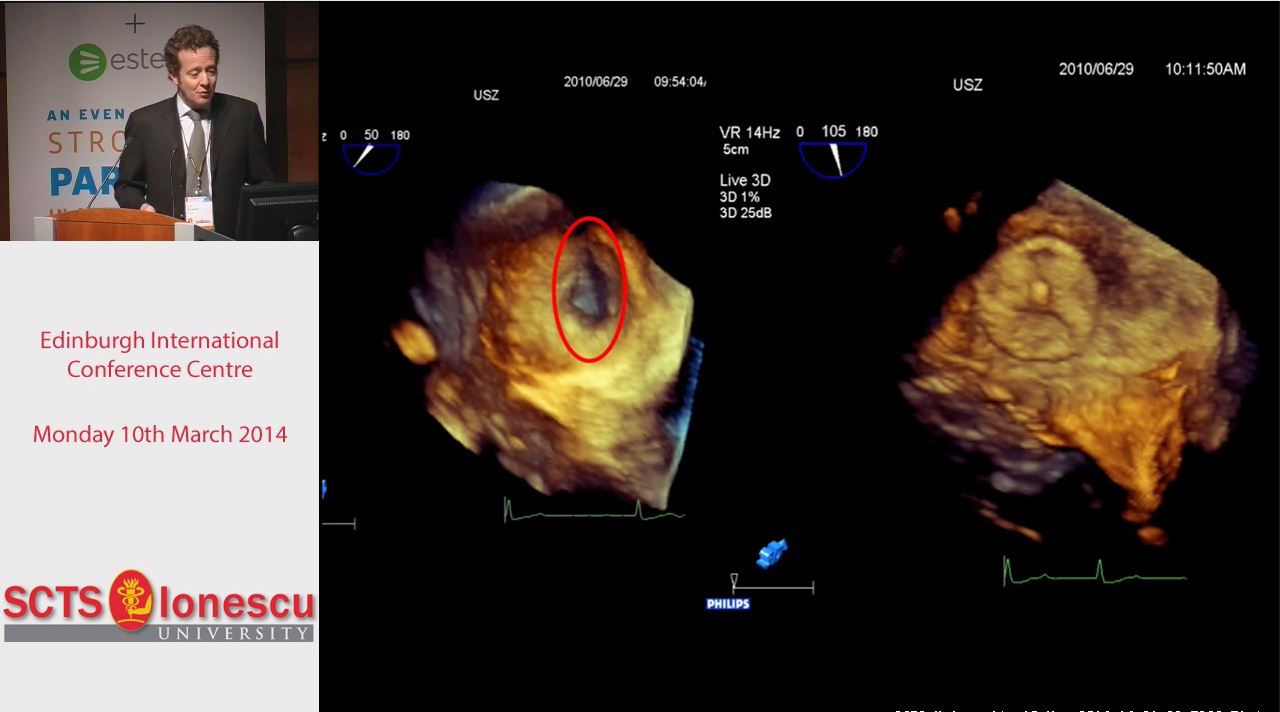
Task: Click the "USZ" label under the 10:11:50AM timestamp
Action: tap(967, 85)
